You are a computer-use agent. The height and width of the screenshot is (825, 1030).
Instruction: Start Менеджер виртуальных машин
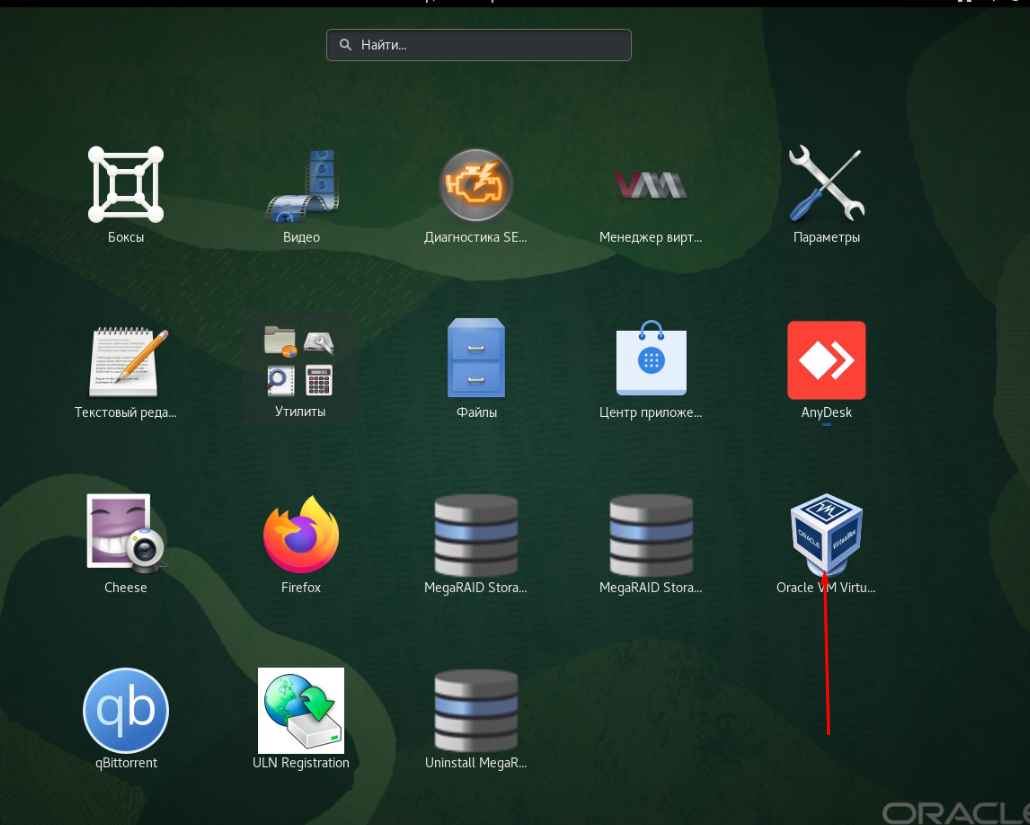(650, 185)
